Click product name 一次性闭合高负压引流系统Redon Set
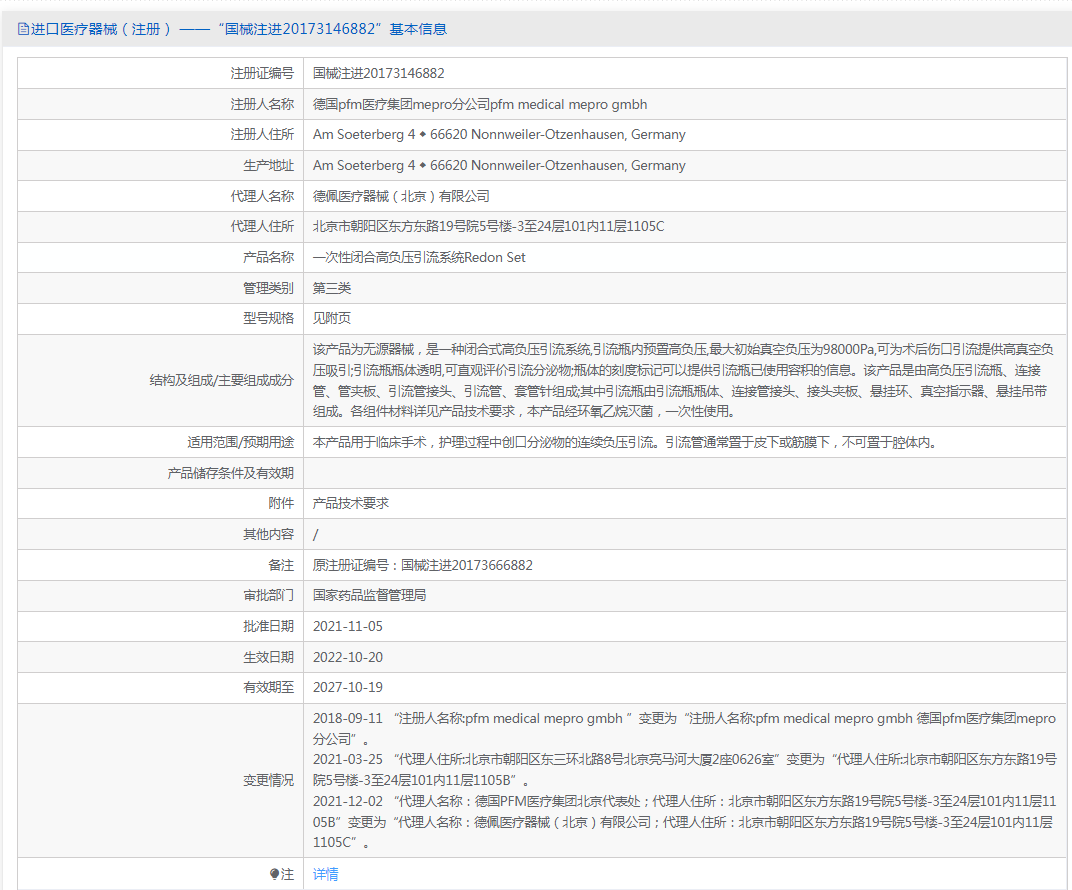The image size is (1072, 890). [x=419, y=258]
